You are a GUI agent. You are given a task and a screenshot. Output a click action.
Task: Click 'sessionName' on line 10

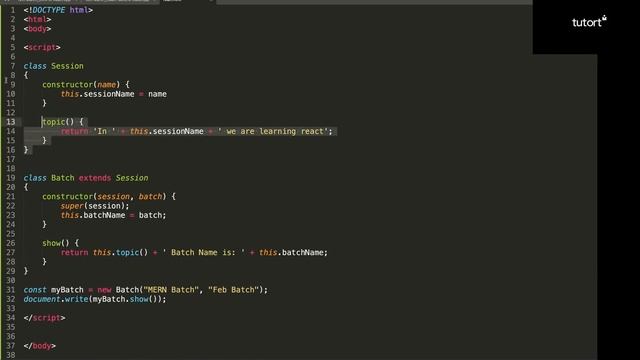pyautogui.click(x=109, y=94)
